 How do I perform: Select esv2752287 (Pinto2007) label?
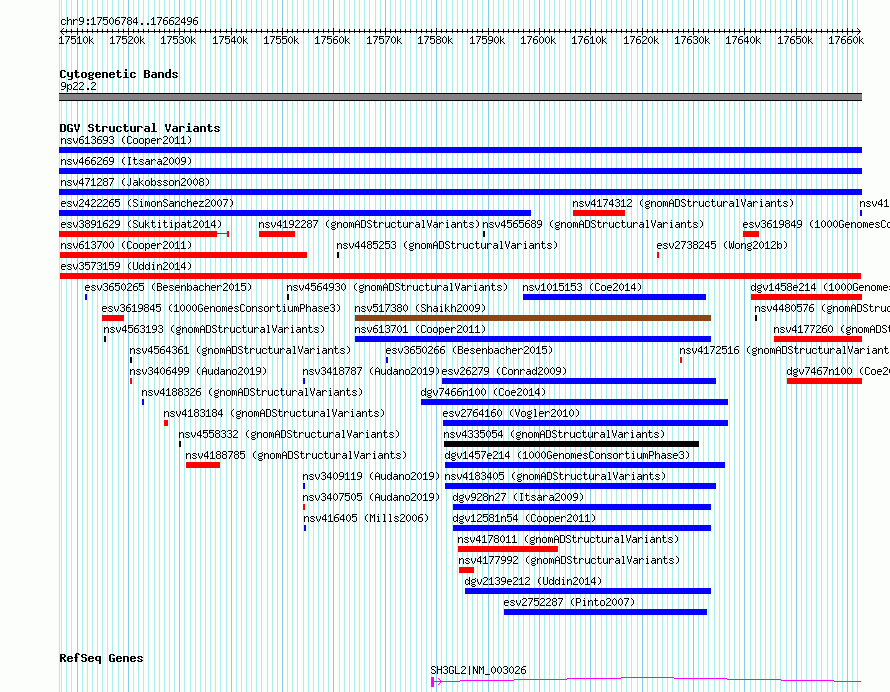[569, 602]
